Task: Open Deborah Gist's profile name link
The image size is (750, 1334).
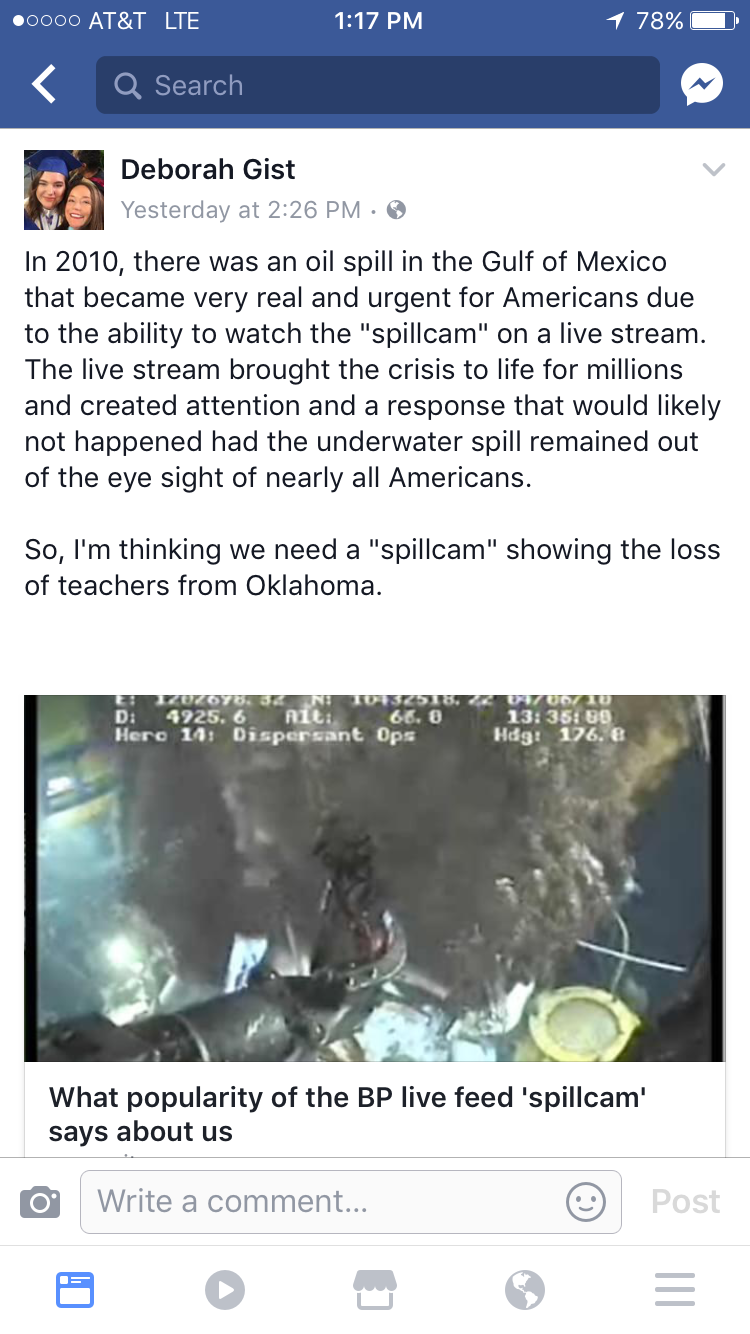Action: [208, 169]
